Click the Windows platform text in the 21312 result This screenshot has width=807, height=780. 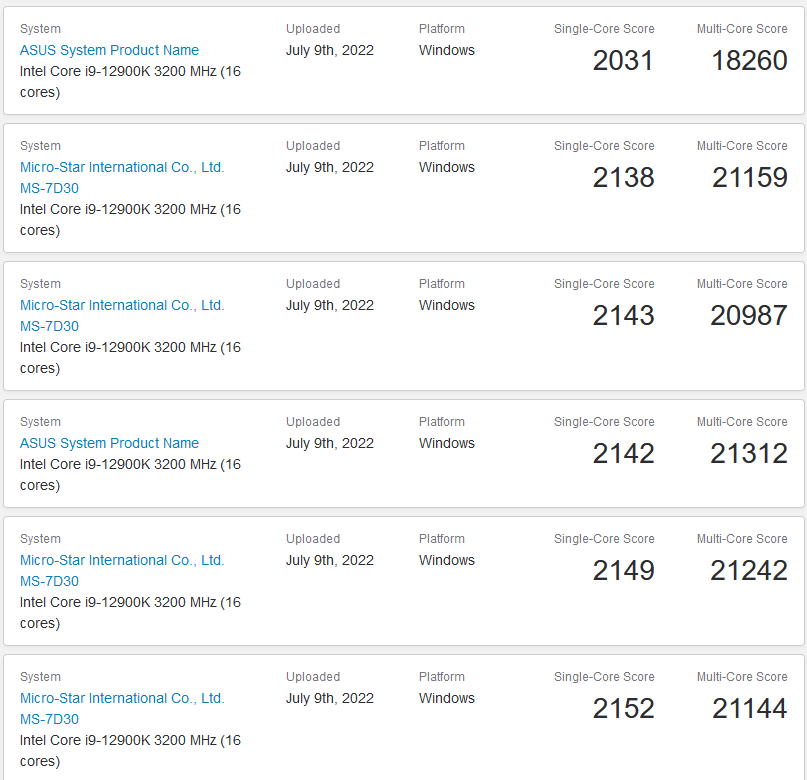pos(447,443)
